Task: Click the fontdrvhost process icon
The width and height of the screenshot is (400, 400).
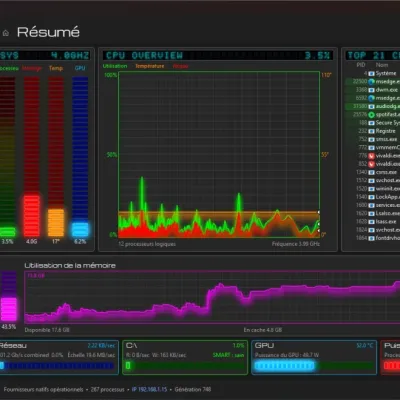Action: (x=371, y=238)
